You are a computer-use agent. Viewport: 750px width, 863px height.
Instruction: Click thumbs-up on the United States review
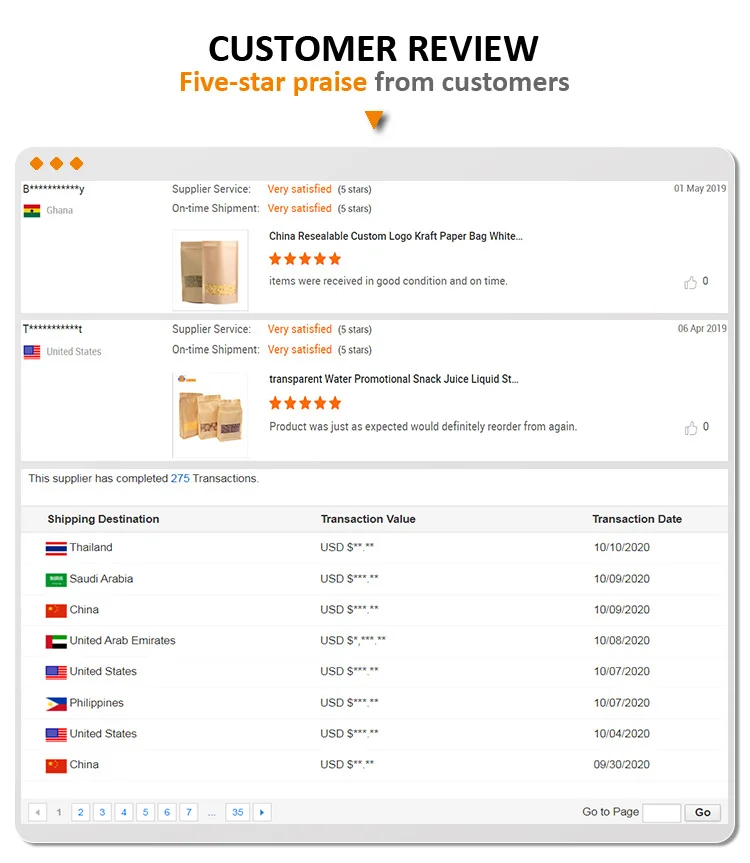[690, 428]
